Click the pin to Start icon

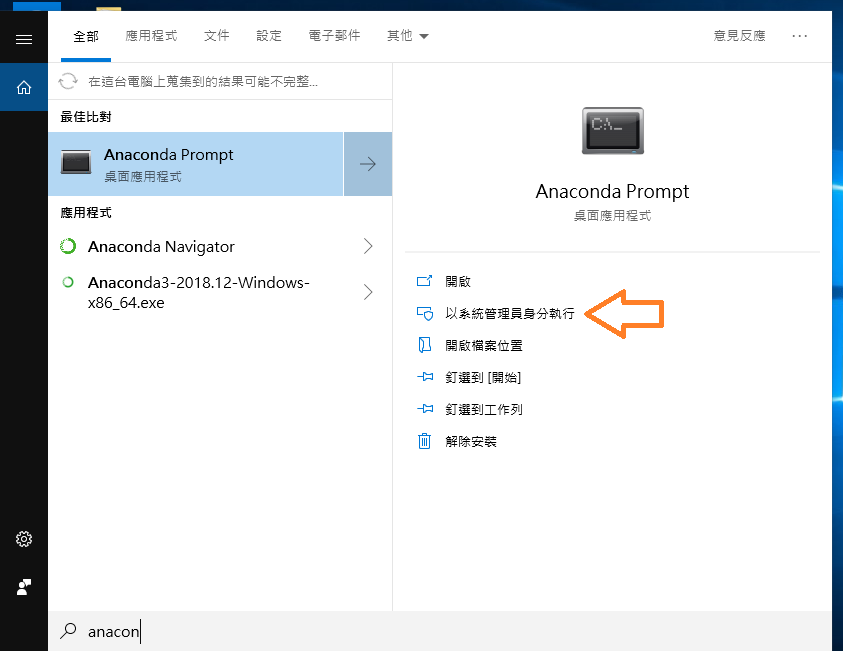[425, 377]
